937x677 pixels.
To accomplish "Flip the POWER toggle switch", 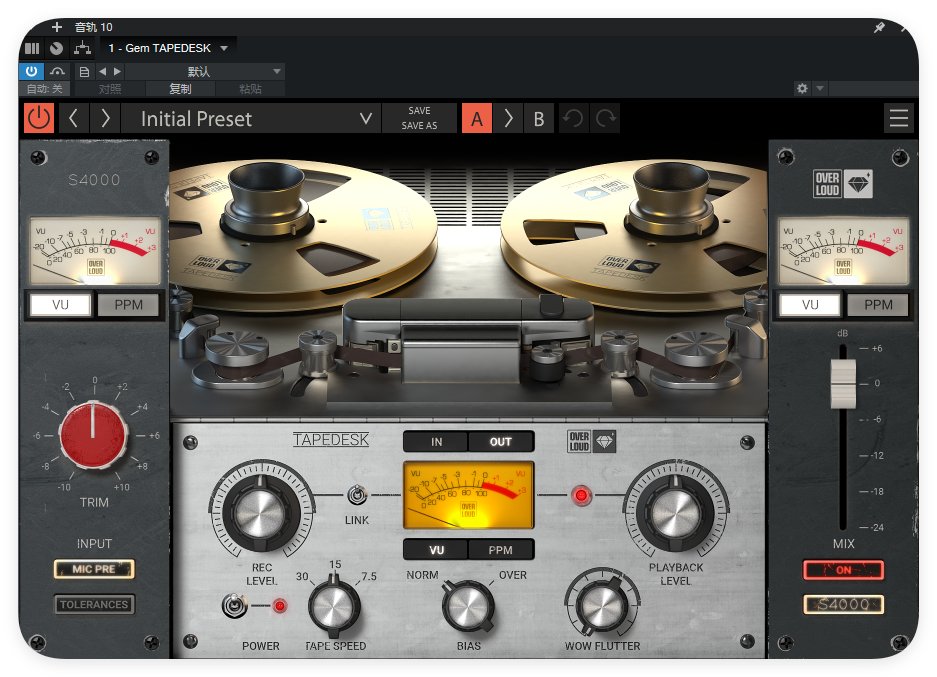I will click(234, 606).
